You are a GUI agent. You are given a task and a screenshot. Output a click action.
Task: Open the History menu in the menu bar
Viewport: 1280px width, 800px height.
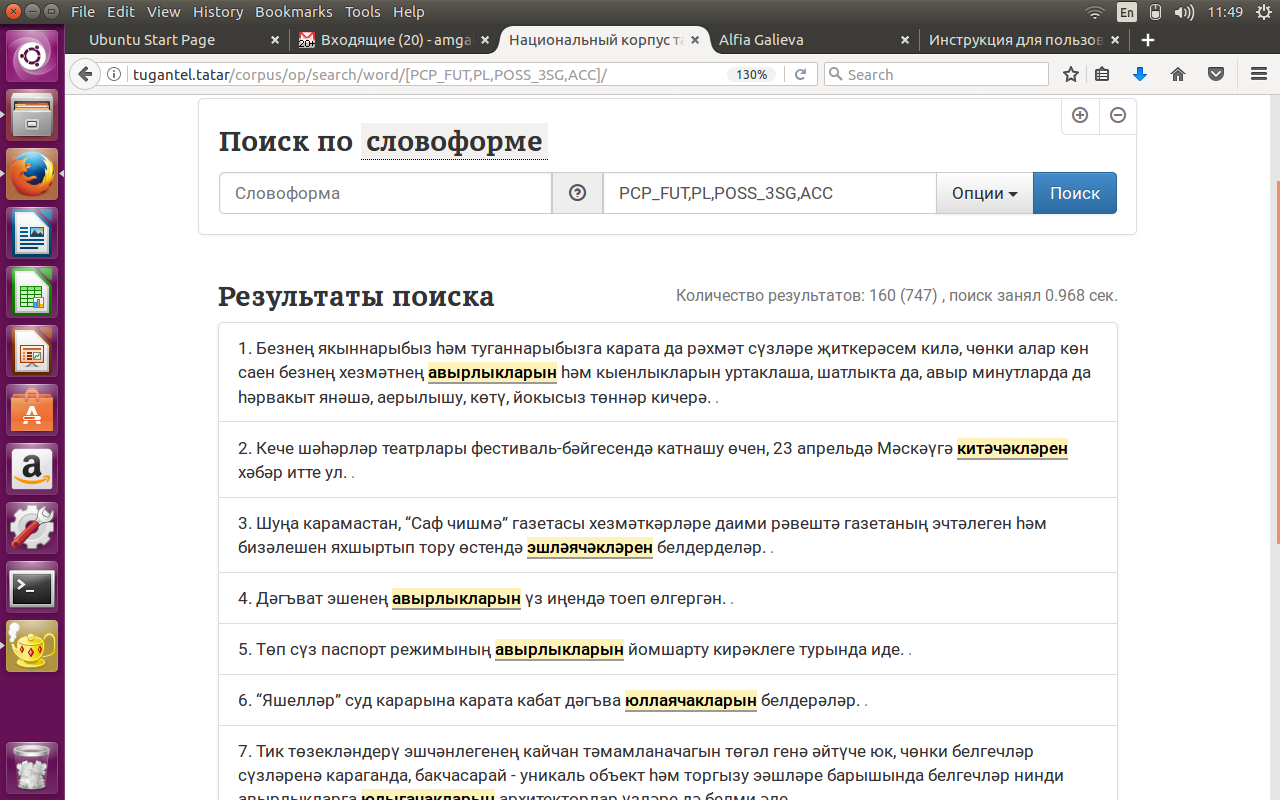pos(217,11)
